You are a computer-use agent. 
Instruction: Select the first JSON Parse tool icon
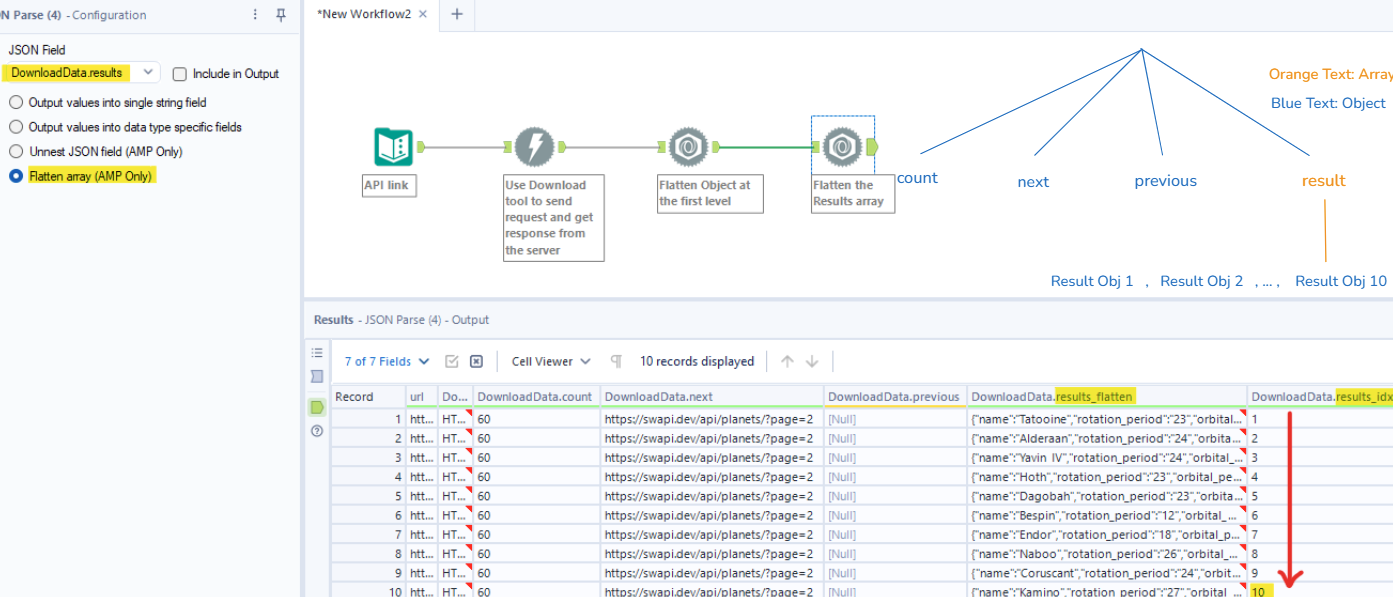click(x=688, y=147)
